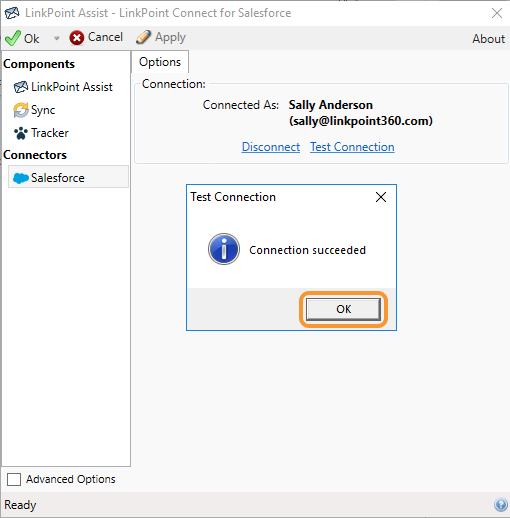Click the green checkmark Ok icon
The width and height of the screenshot is (510, 518).
coord(13,38)
